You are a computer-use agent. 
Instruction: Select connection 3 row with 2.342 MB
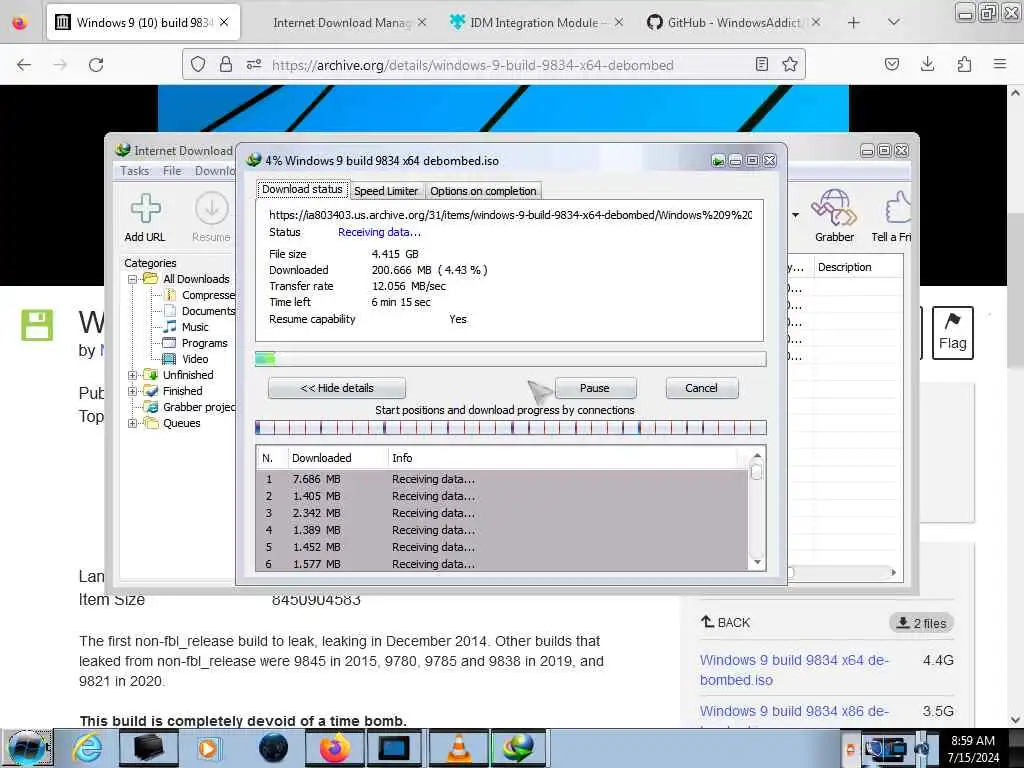click(x=503, y=513)
